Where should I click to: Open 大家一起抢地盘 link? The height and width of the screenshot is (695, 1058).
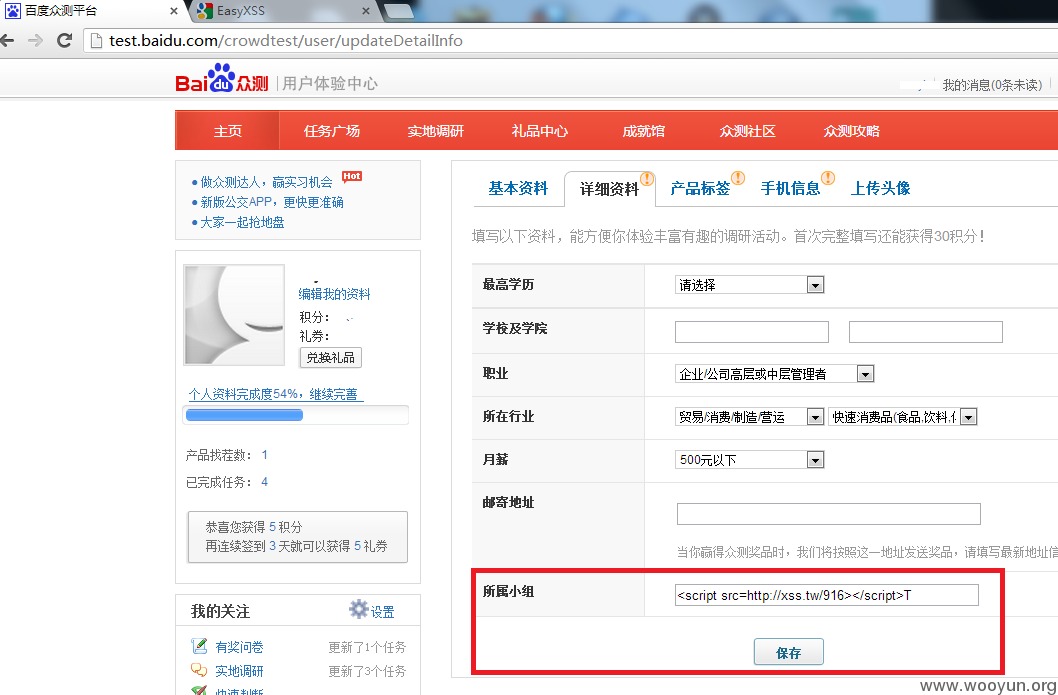242,222
